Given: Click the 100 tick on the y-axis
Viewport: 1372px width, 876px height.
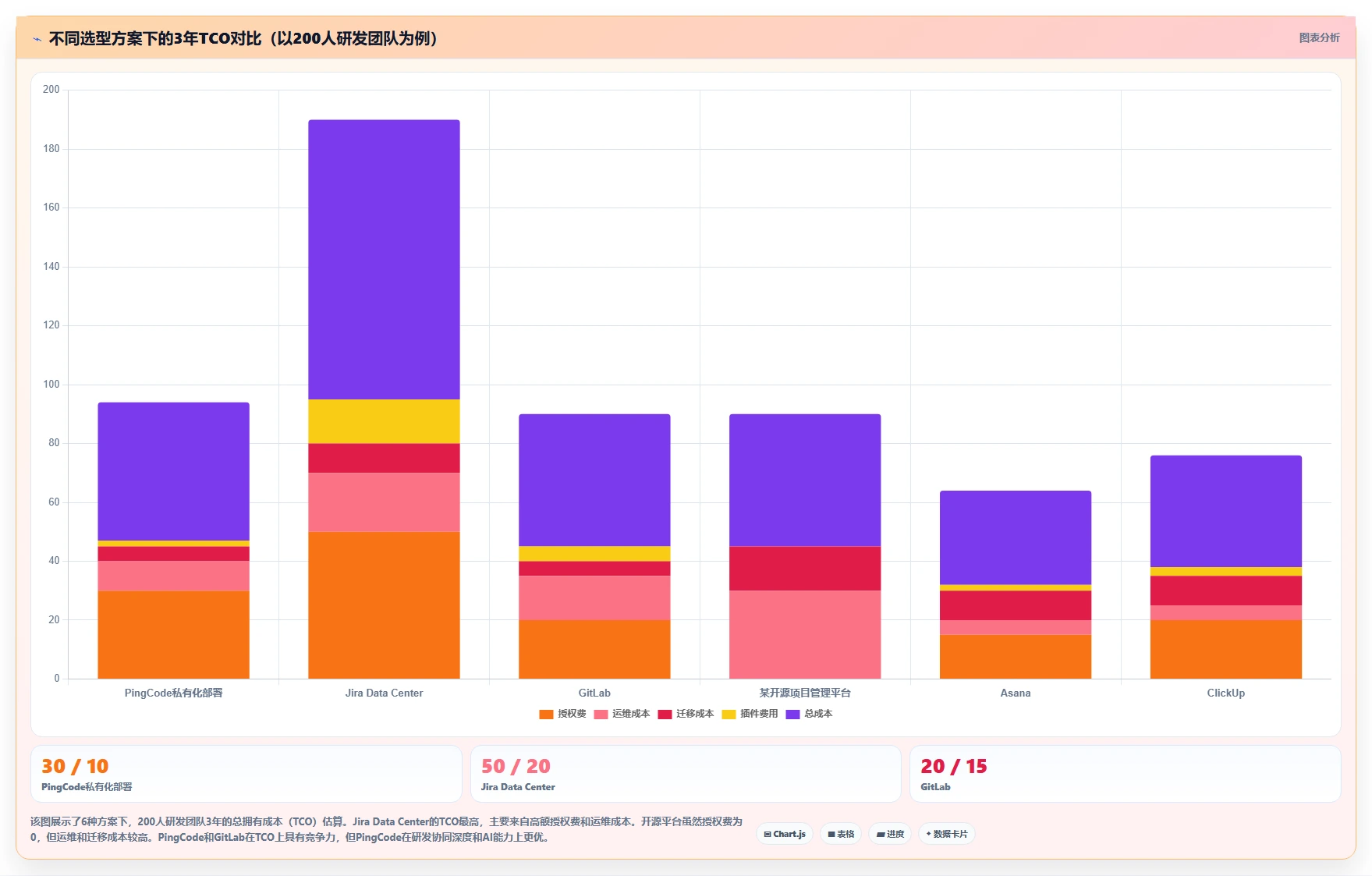Looking at the screenshot, I should (x=51, y=384).
